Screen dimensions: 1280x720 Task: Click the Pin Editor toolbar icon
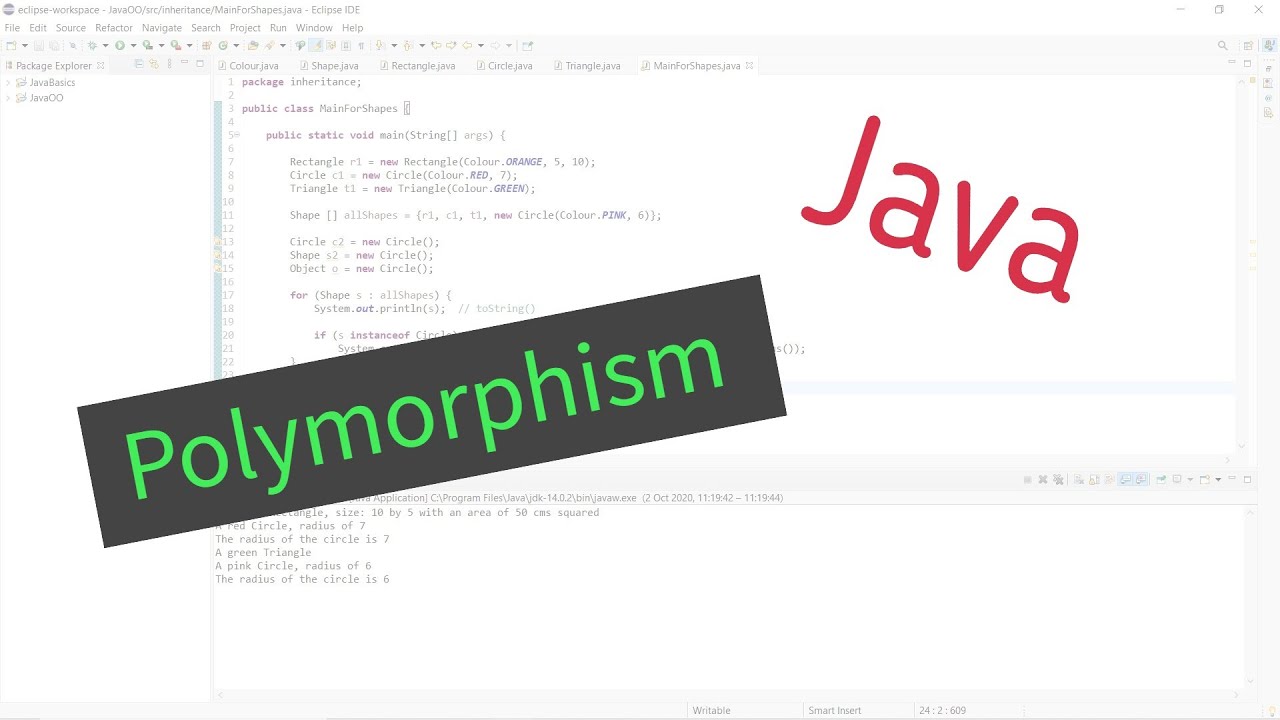(x=527, y=45)
